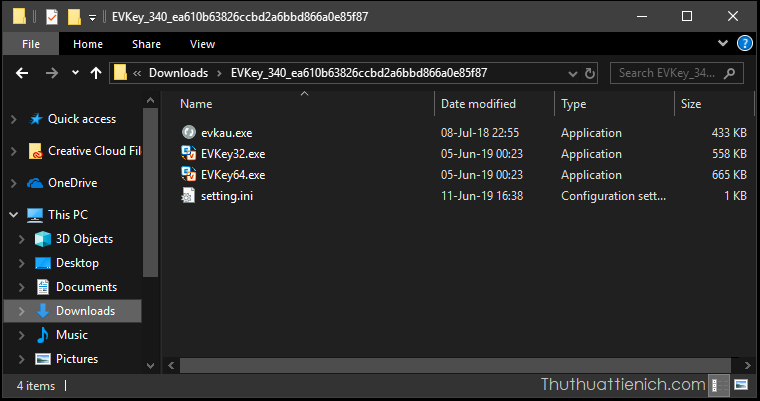
Task: Collapse the This PC tree node
Action: coord(13,215)
